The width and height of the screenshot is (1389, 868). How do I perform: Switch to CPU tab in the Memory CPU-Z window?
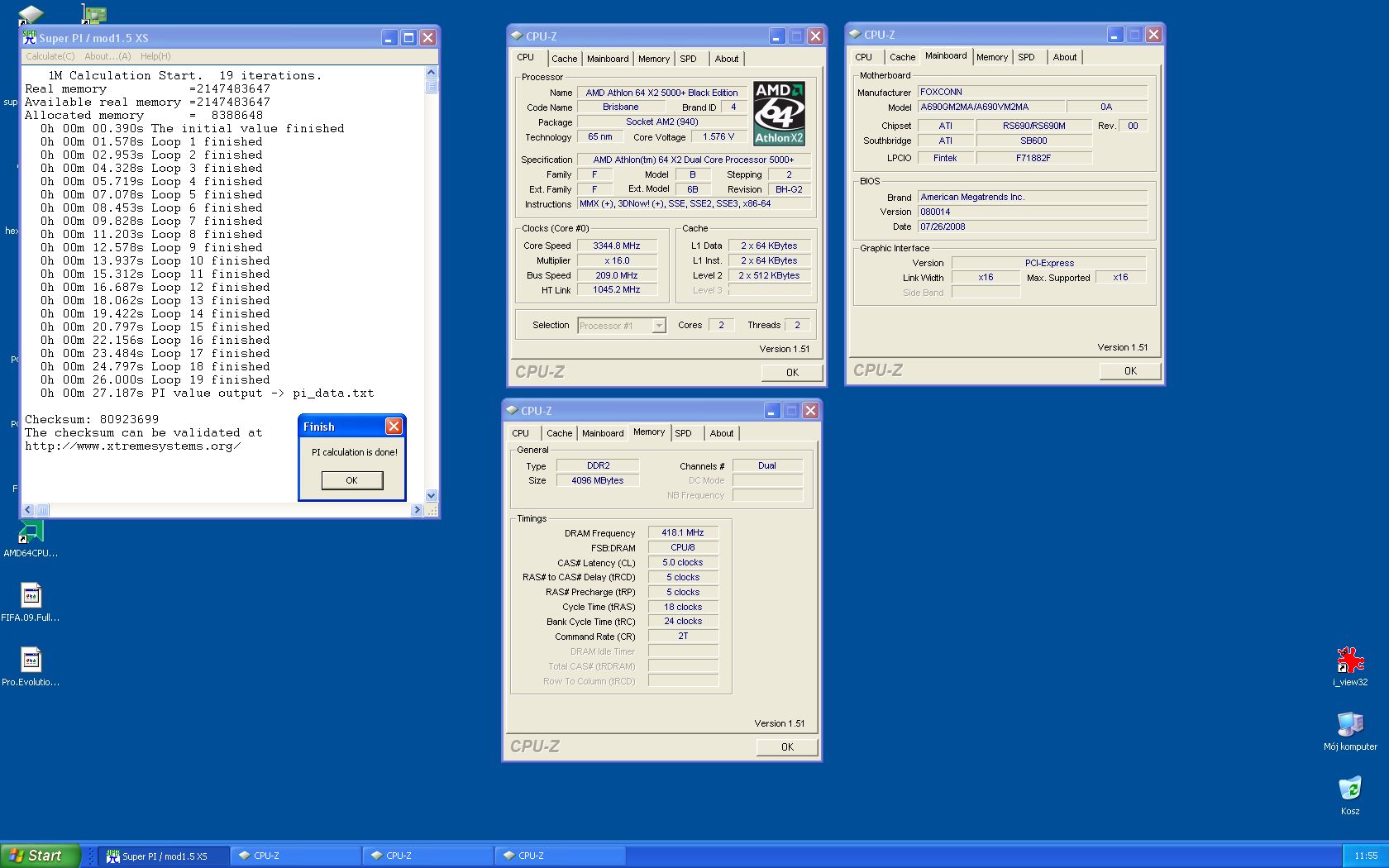(x=520, y=433)
